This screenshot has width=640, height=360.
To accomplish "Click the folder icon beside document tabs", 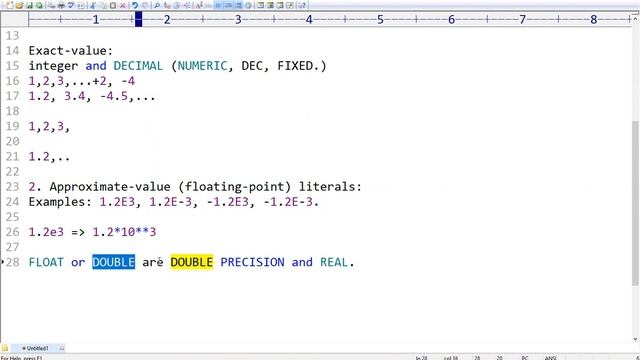I will pos(4,348).
